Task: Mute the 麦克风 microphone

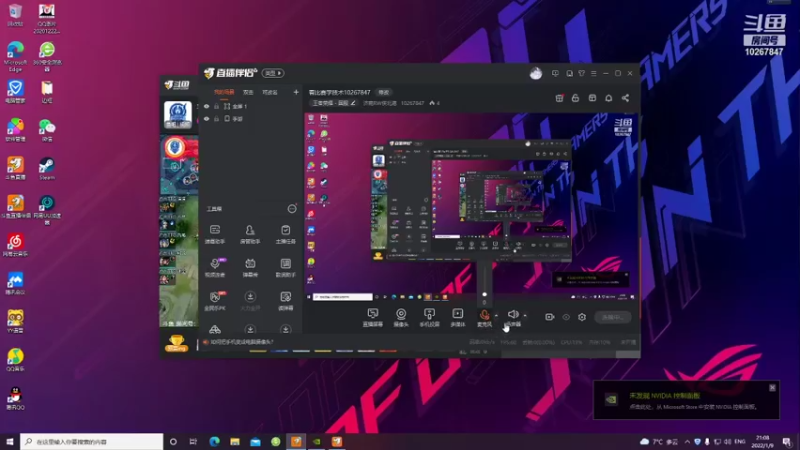Action: click(484, 318)
